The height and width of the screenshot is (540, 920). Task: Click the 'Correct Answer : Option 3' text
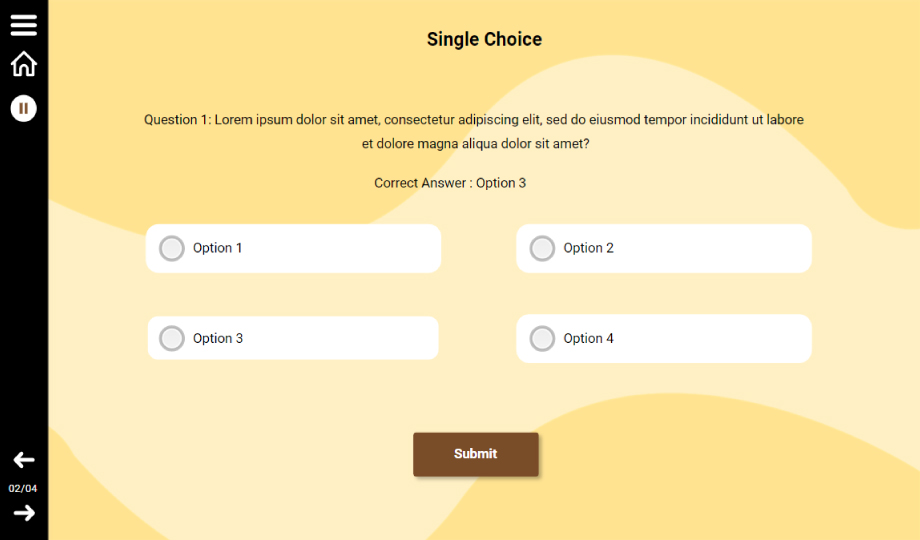pyautogui.click(x=450, y=183)
